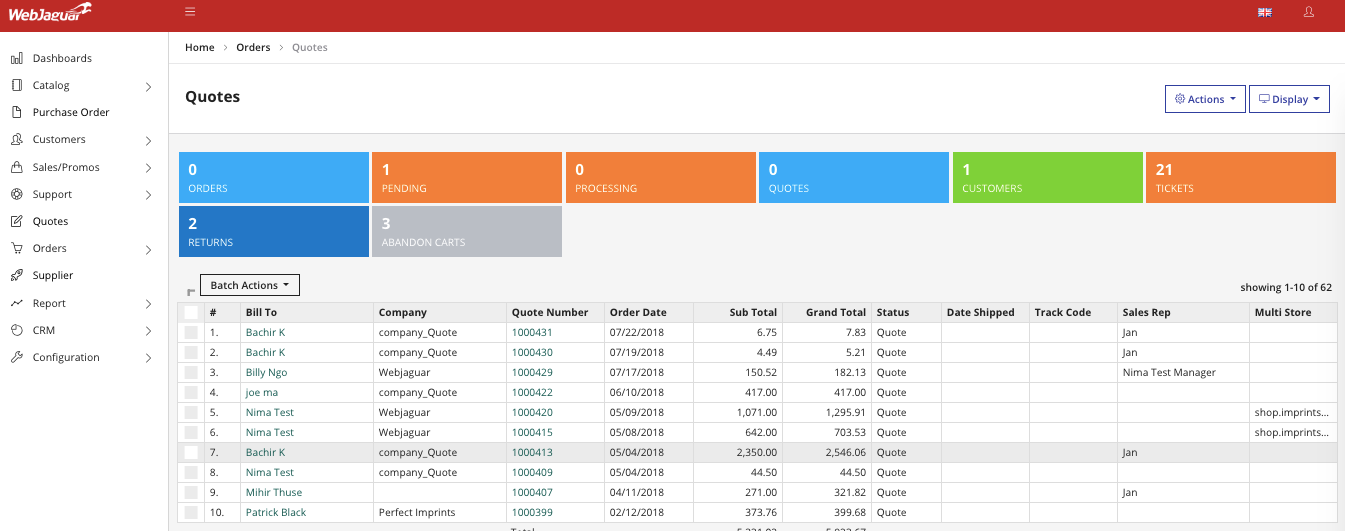Check the row 3 checkbox for Billy Ngo
The height and width of the screenshot is (531, 1345).
pos(191,372)
